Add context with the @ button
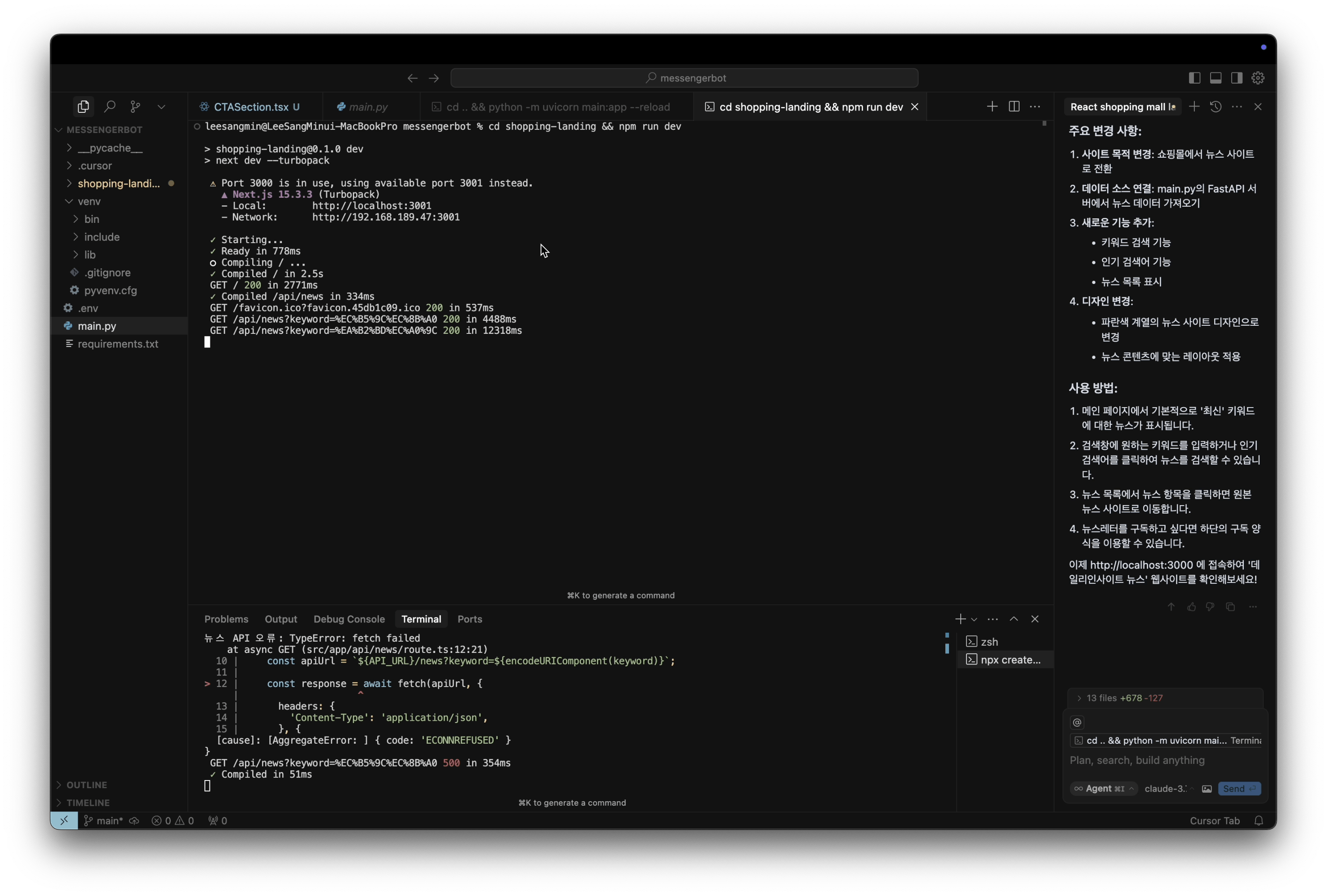The width and height of the screenshot is (1327, 896). [x=1077, y=723]
